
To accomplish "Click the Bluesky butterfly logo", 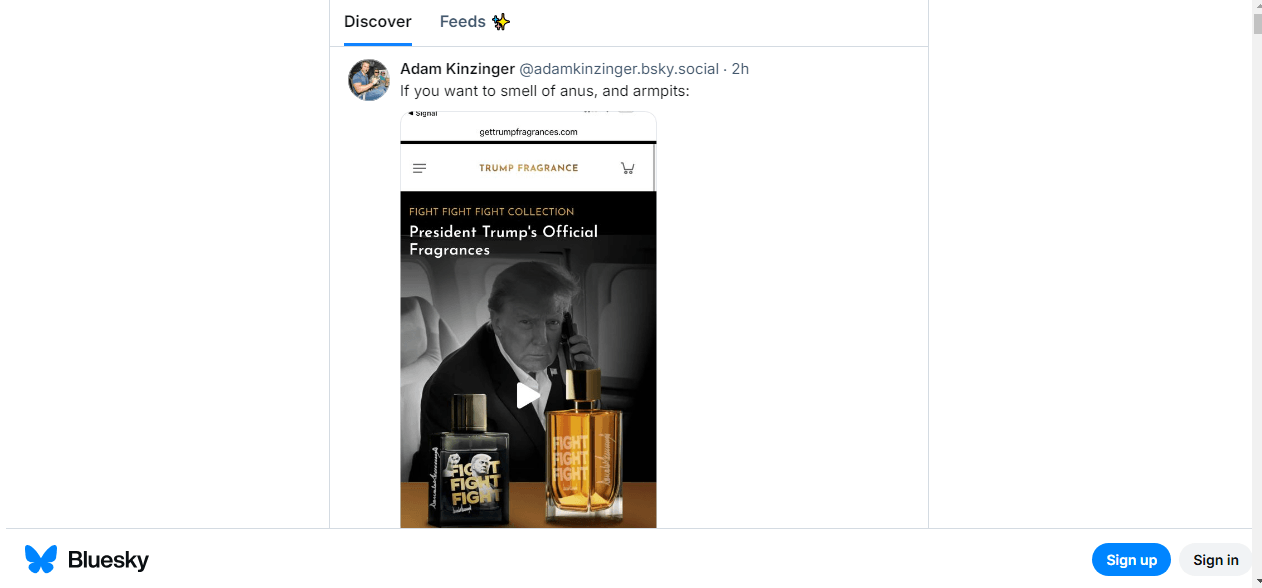I will (x=41, y=559).
